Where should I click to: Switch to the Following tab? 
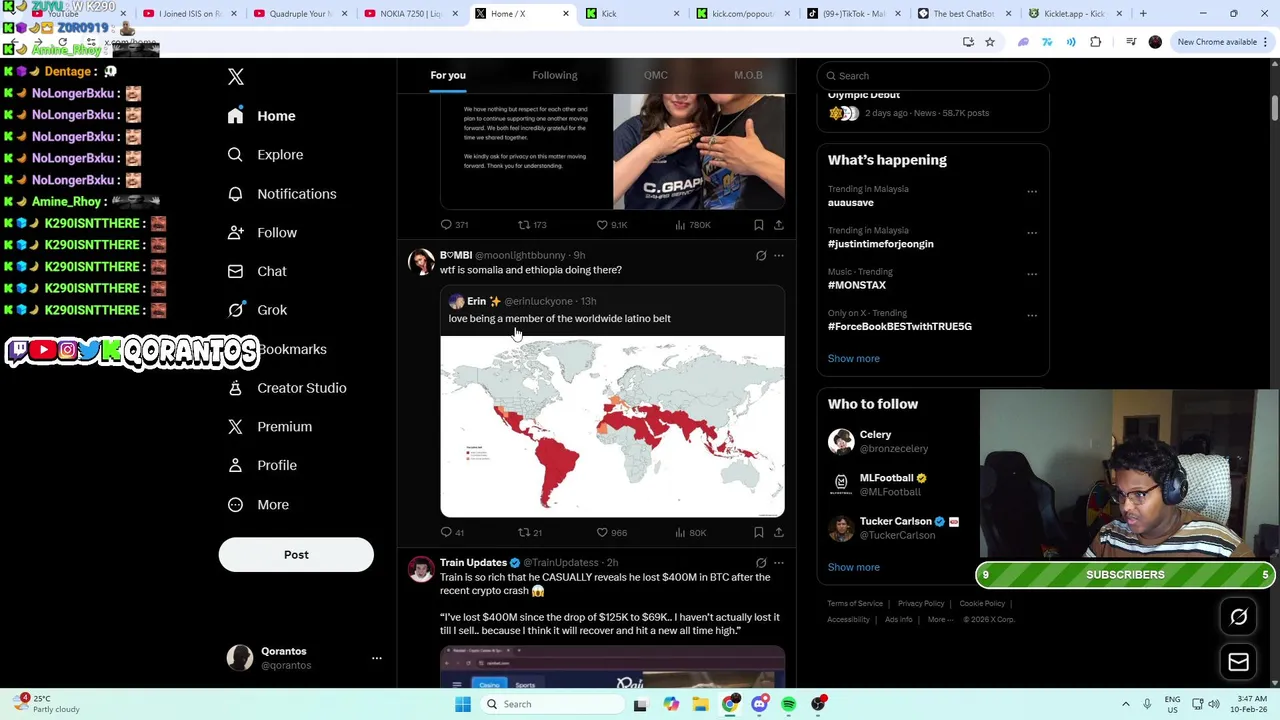(x=554, y=75)
